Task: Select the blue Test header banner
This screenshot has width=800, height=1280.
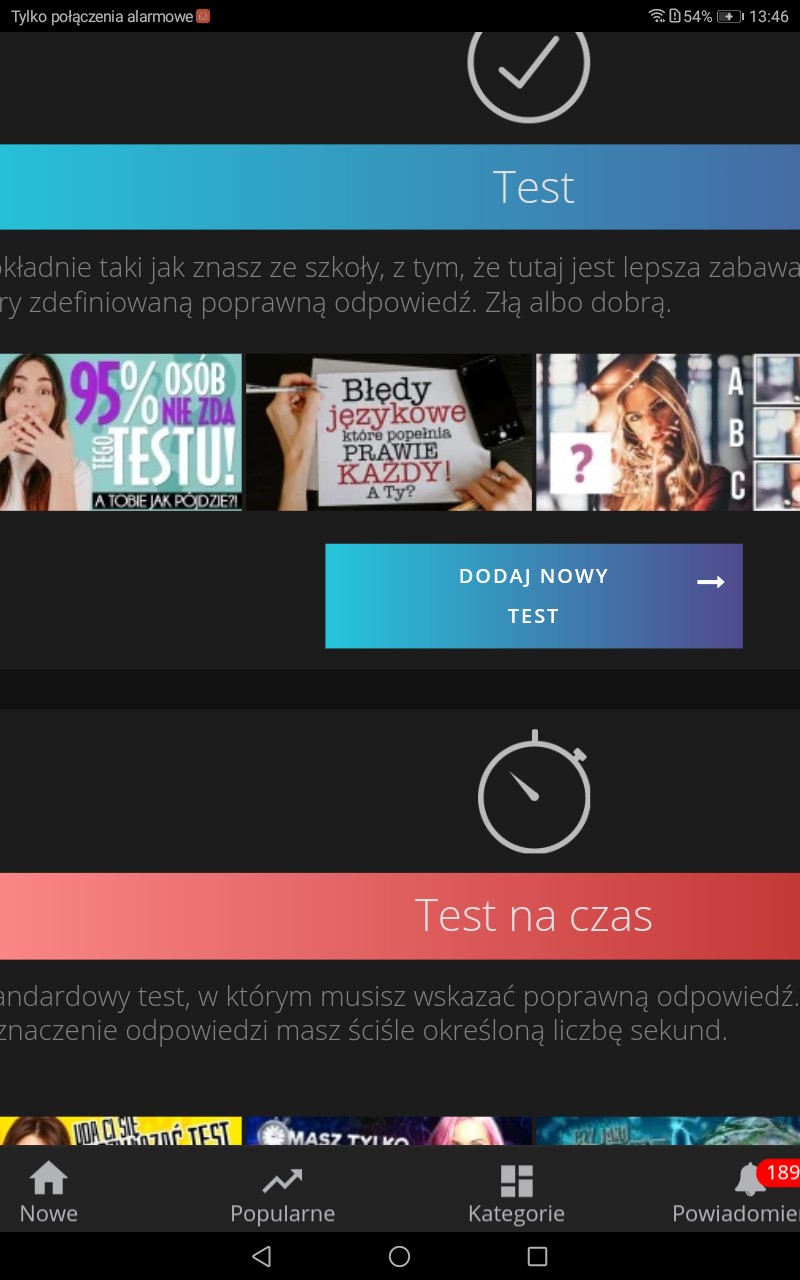Action: [x=400, y=187]
